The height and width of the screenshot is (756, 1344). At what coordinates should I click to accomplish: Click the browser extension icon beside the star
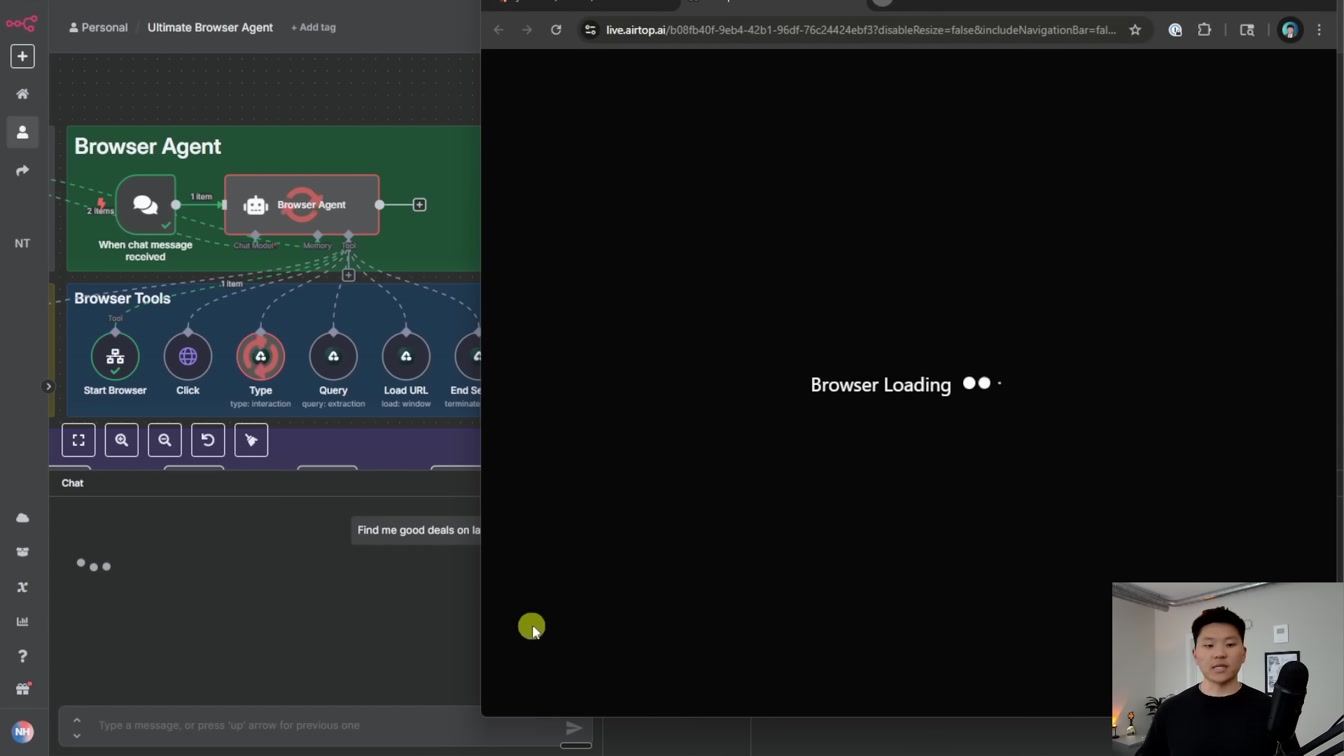point(1175,30)
